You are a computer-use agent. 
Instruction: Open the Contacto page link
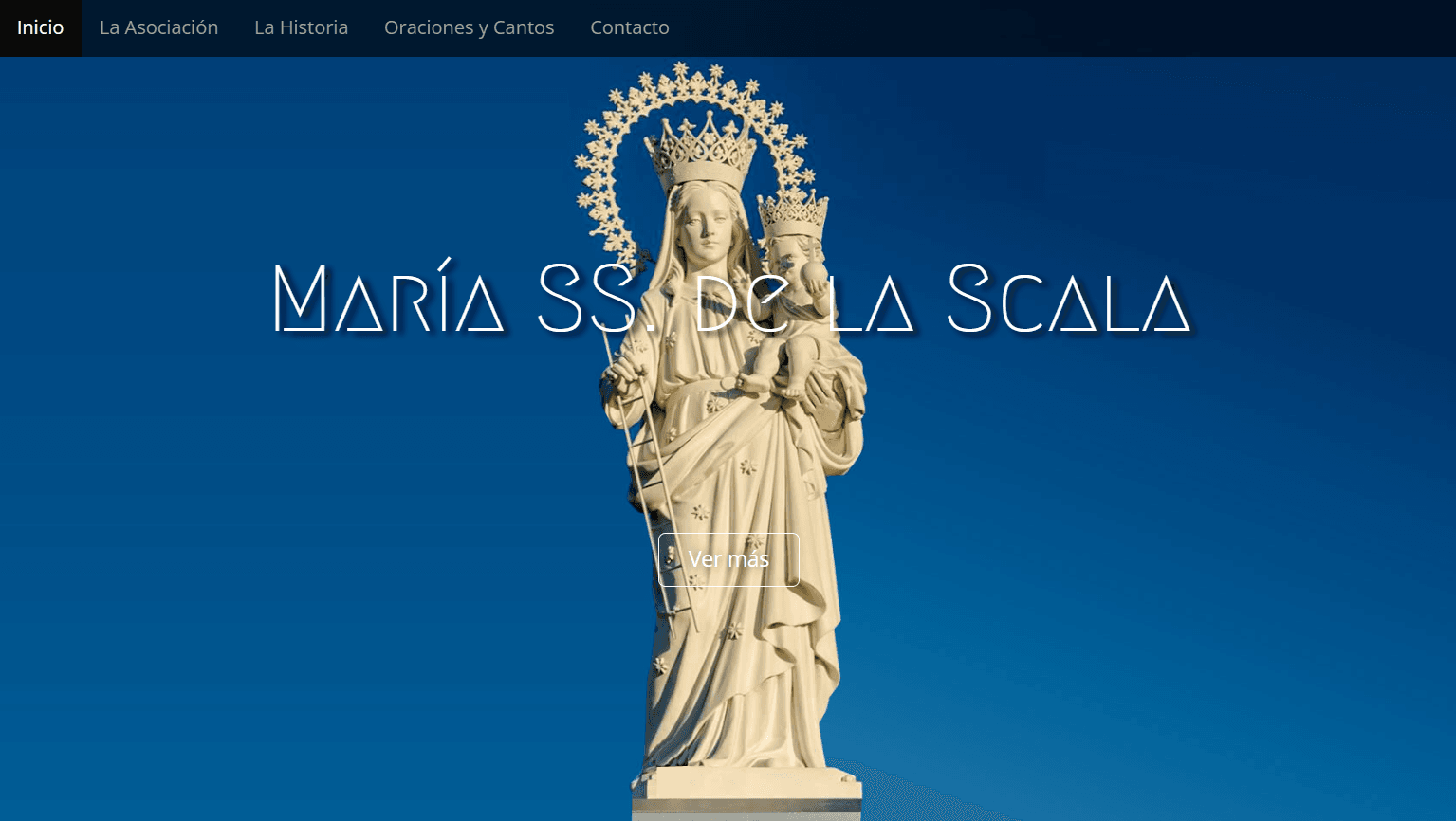click(630, 27)
